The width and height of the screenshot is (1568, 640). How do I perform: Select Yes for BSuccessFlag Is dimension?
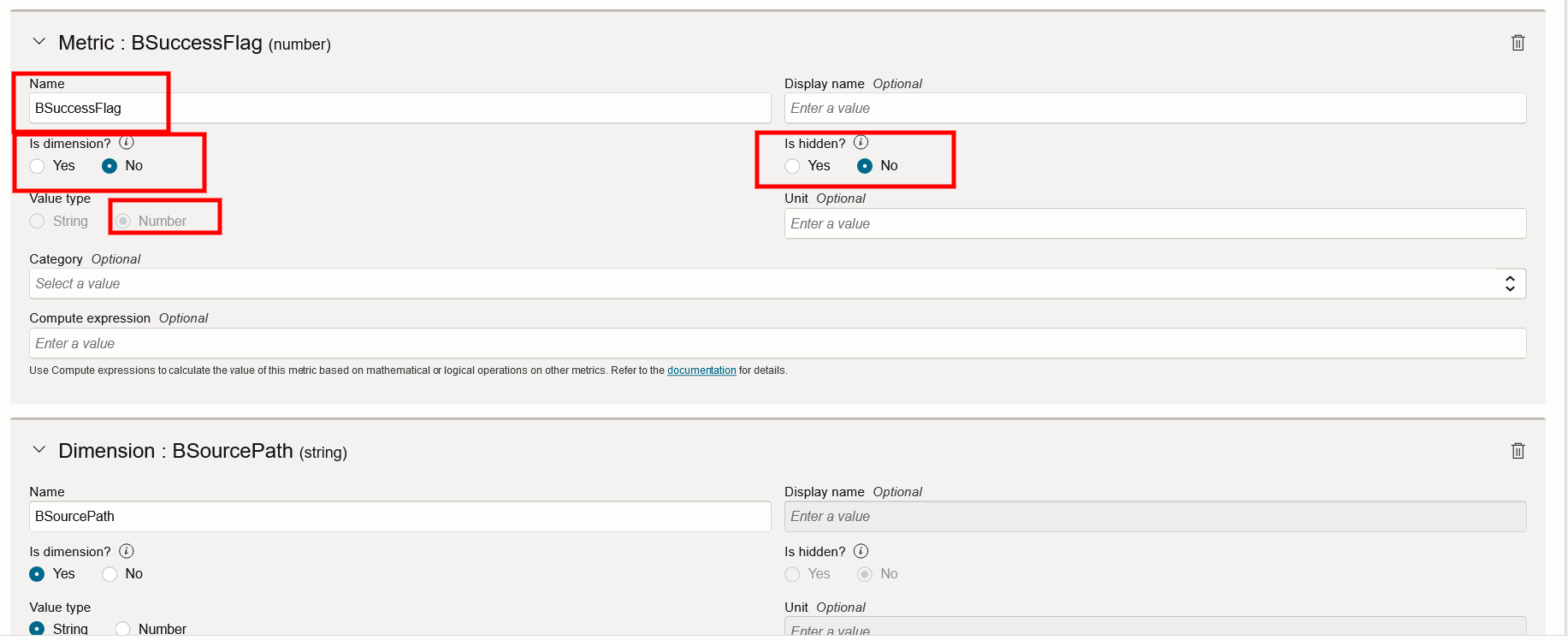click(37, 166)
